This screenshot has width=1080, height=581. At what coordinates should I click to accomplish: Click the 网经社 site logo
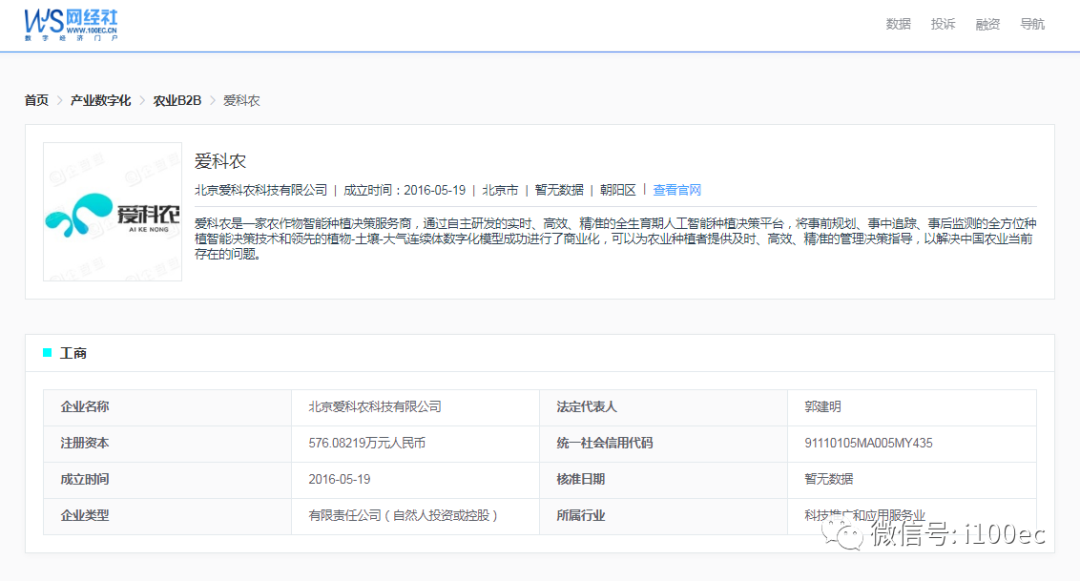click(x=71, y=25)
